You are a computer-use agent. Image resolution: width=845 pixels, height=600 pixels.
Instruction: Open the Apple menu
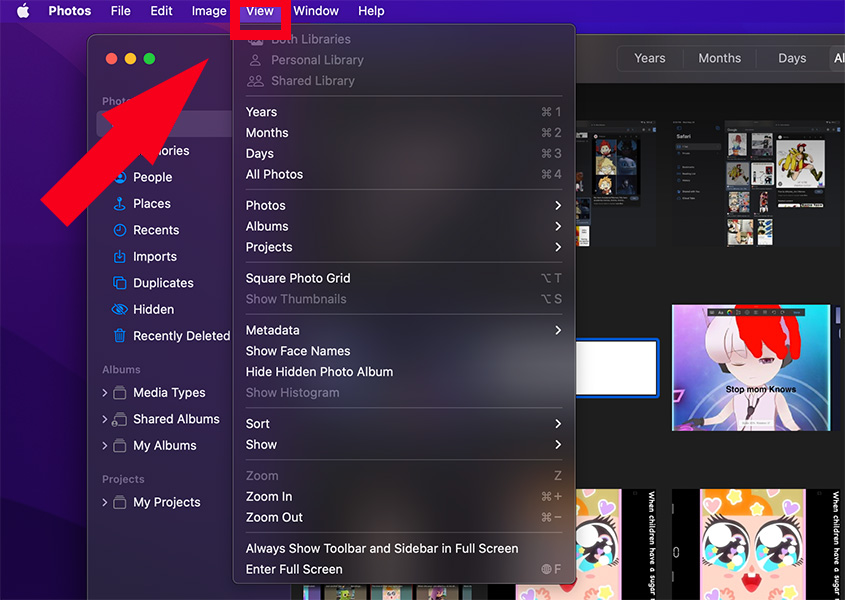[x=21, y=11]
